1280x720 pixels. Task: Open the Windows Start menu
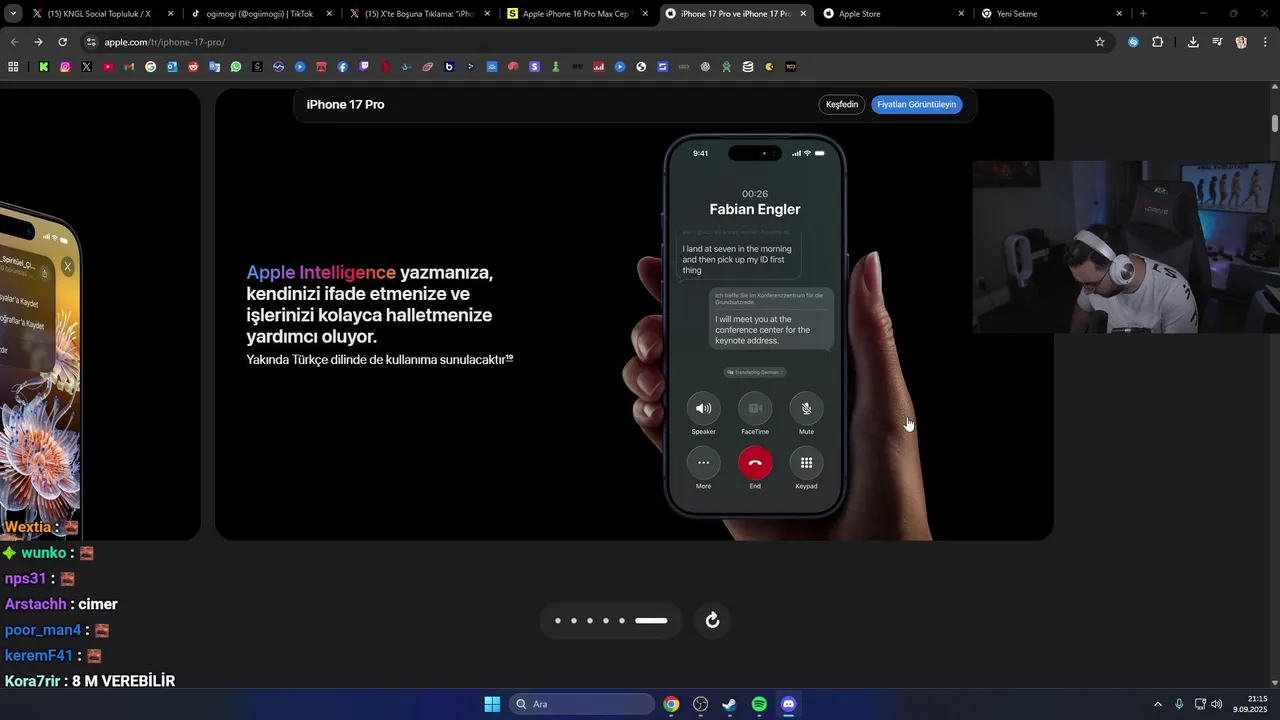pyautogui.click(x=492, y=704)
